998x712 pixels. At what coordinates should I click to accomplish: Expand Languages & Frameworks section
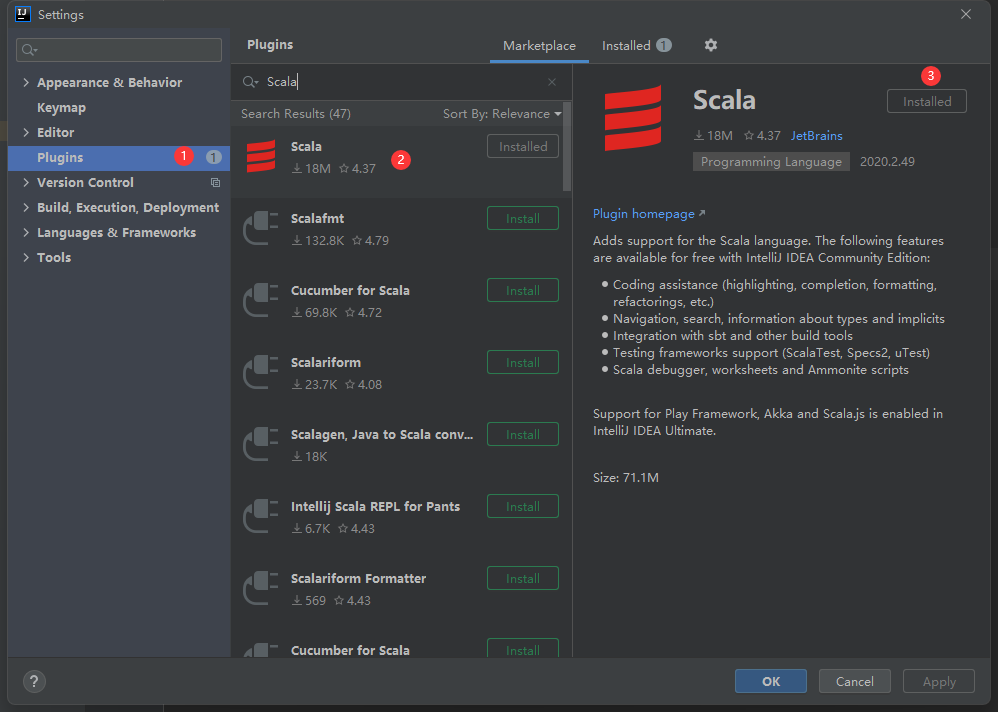click(x=26, y=232)
